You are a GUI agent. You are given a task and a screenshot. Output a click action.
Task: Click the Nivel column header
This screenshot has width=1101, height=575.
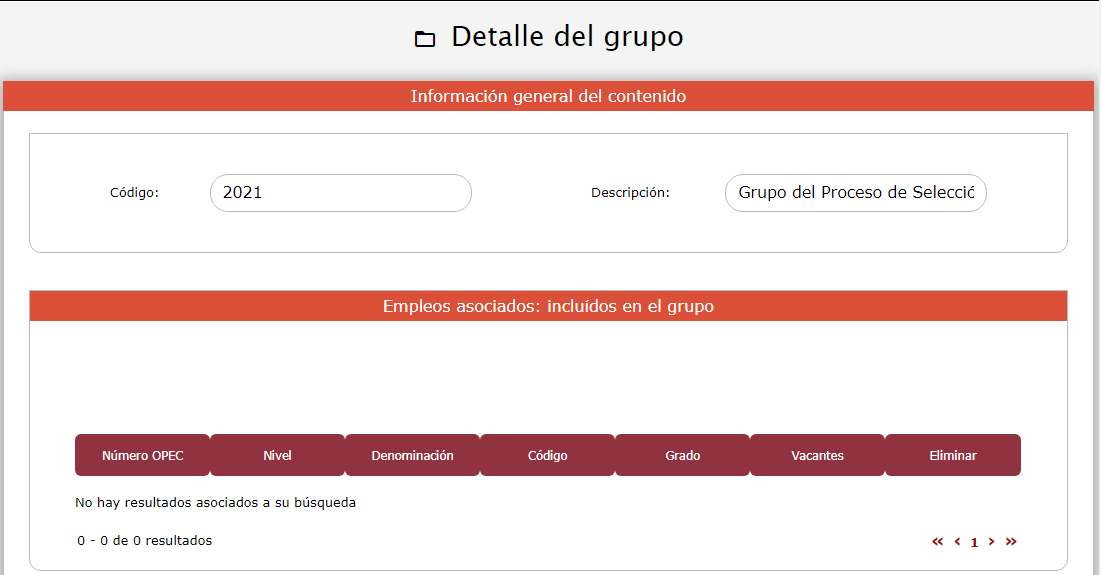click(277, 455)
